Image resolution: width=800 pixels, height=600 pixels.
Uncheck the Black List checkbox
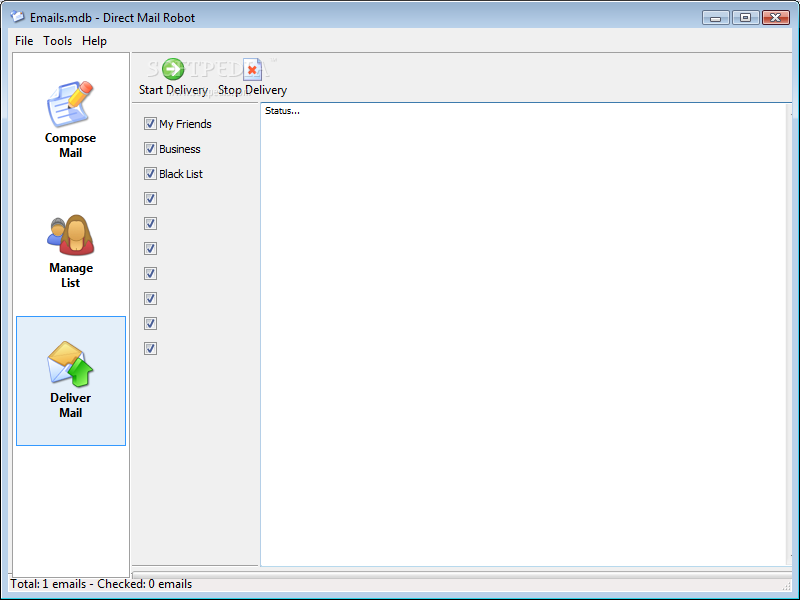click(150, 173)
